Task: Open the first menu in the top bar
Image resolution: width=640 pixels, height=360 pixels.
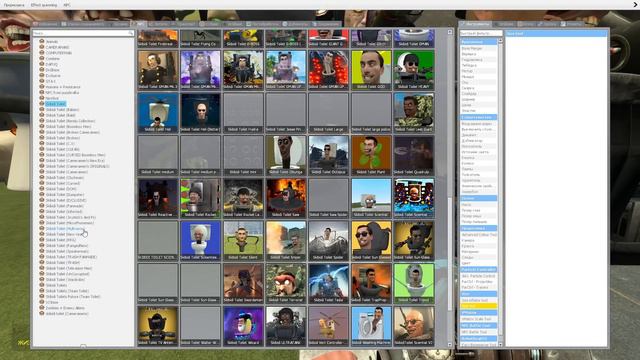Action: click(14, 5)
